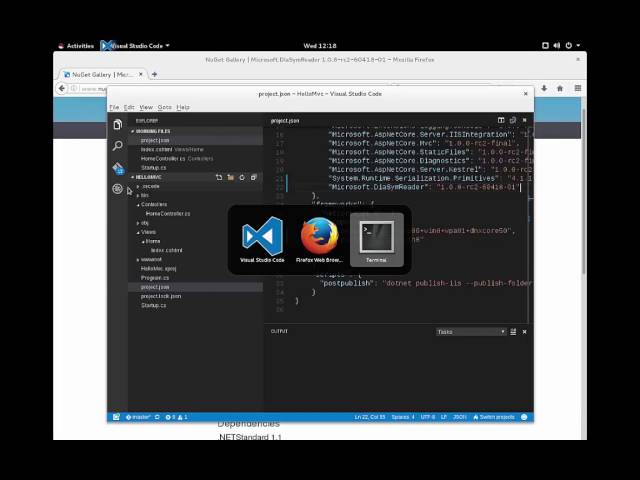Expand the wwwroot folder
The height and width of the screenshot is (480, 640).
point(138,260)
